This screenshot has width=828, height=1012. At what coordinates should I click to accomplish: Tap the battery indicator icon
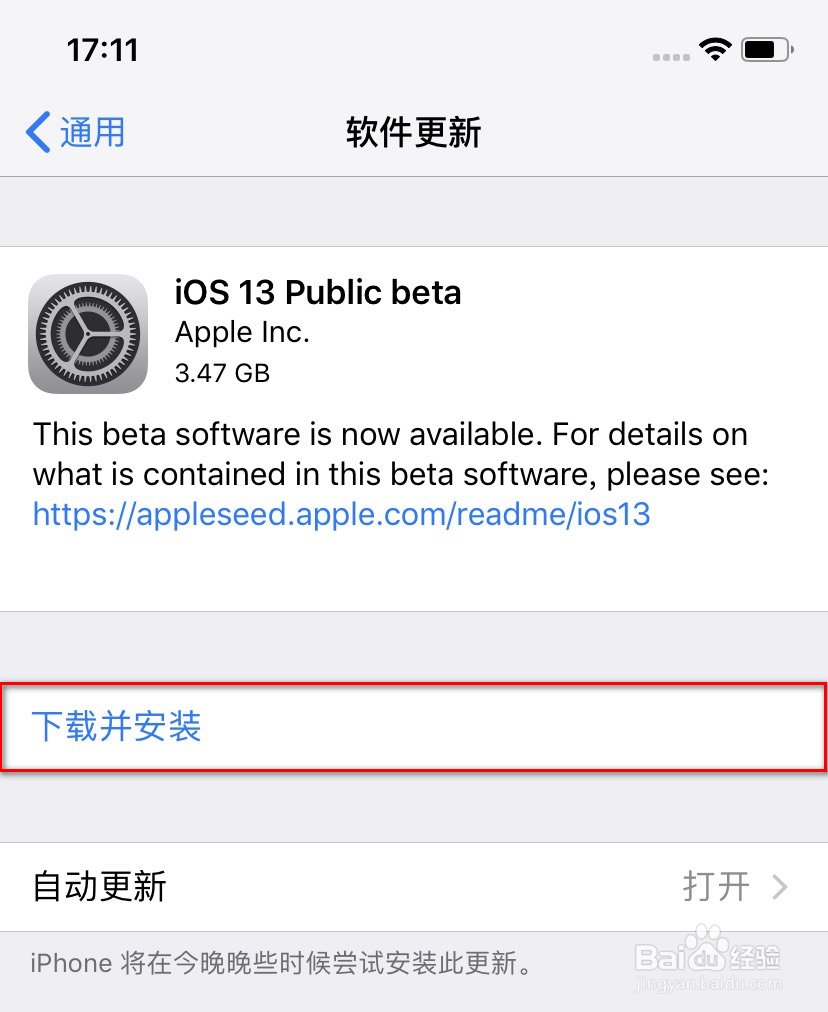pos(768,47)
